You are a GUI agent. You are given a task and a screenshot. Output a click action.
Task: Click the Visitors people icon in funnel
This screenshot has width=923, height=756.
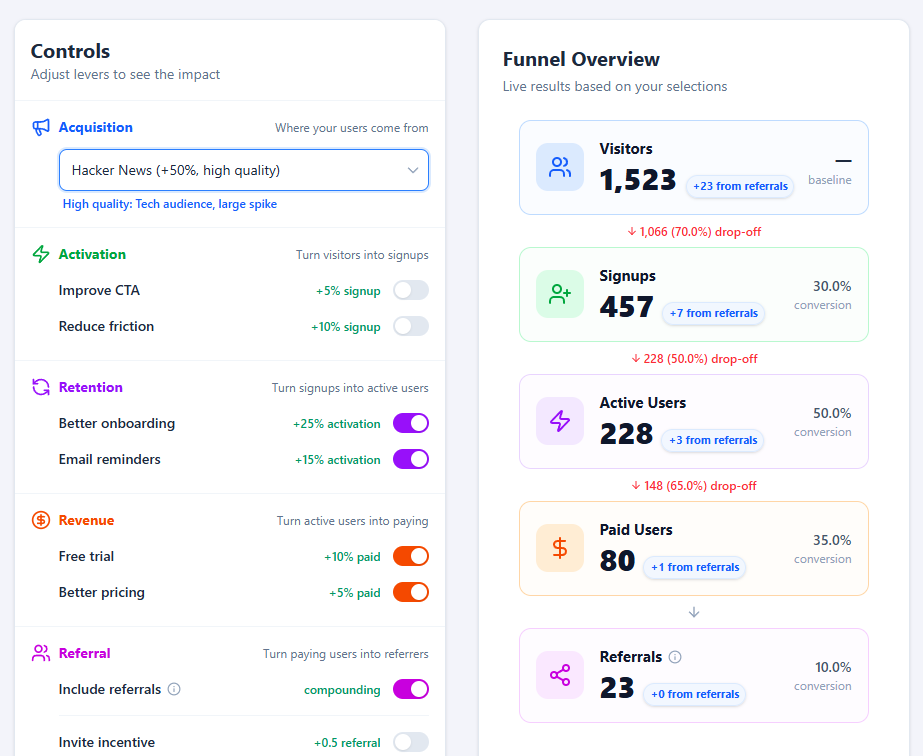click(x=560, y=167)
